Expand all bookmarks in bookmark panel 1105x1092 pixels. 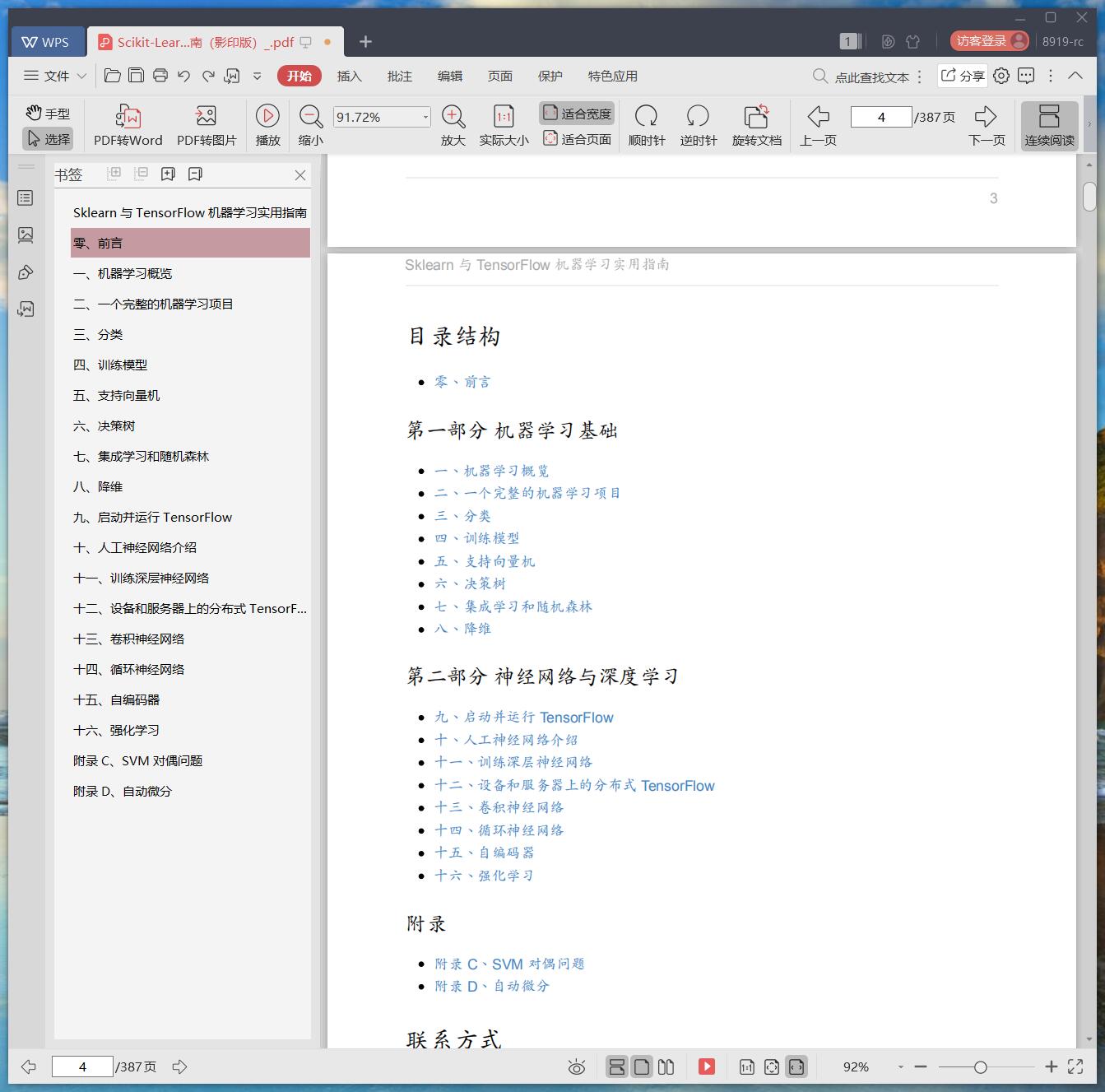114,174
